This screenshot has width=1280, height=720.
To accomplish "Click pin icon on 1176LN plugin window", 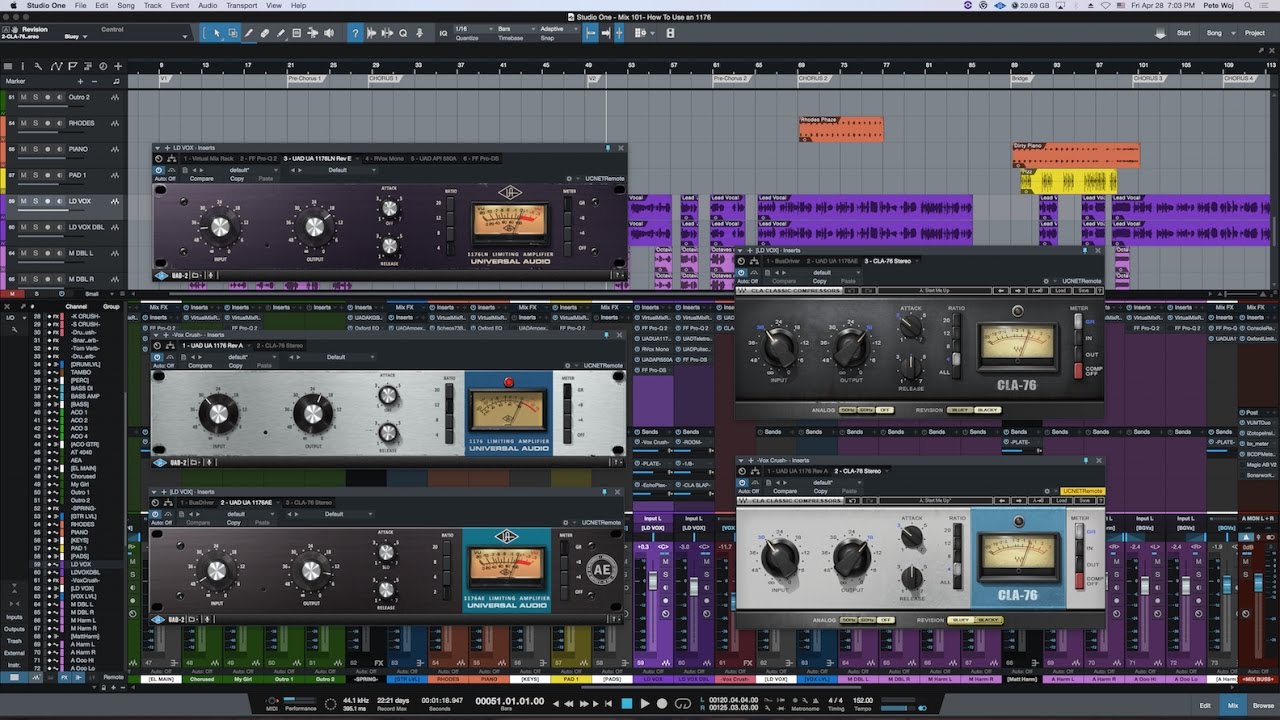I will [608, 148].
